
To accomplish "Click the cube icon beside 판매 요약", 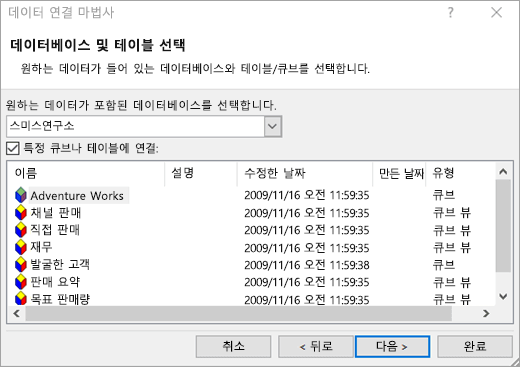I will [21, 282].
